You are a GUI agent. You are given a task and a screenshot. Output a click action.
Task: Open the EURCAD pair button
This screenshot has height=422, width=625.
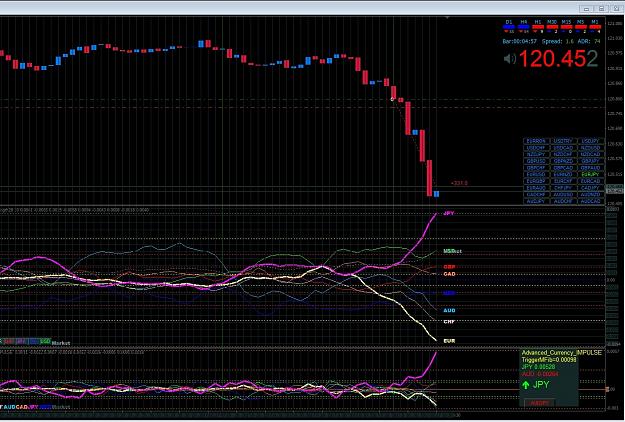pos(591,181)
